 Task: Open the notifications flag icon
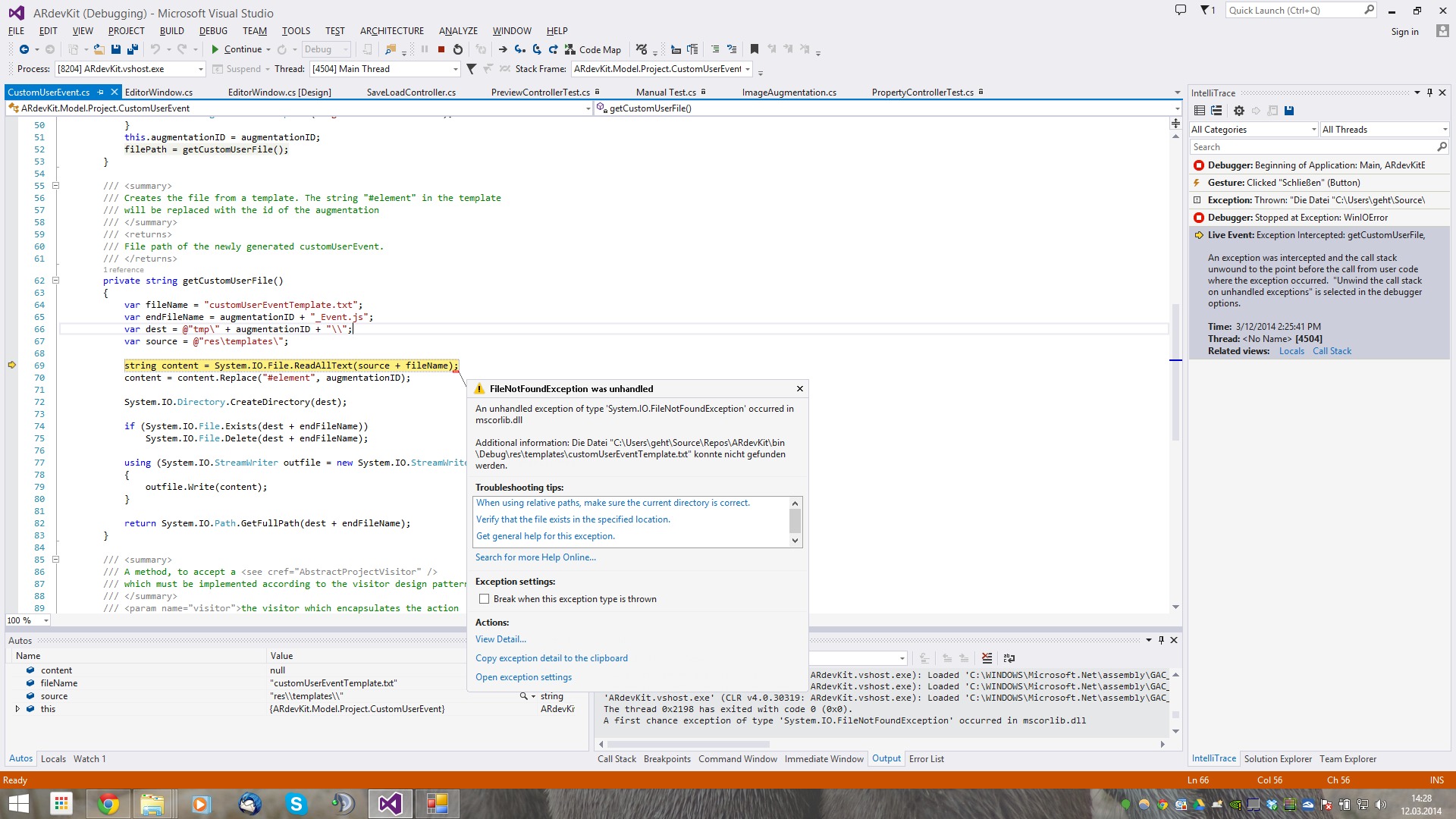tap(1207, 11)
